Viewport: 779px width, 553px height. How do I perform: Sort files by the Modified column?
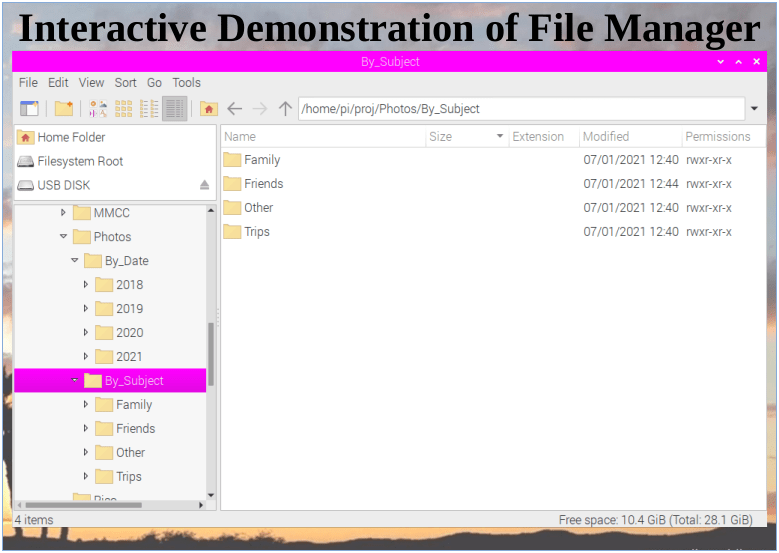(606, 137)
